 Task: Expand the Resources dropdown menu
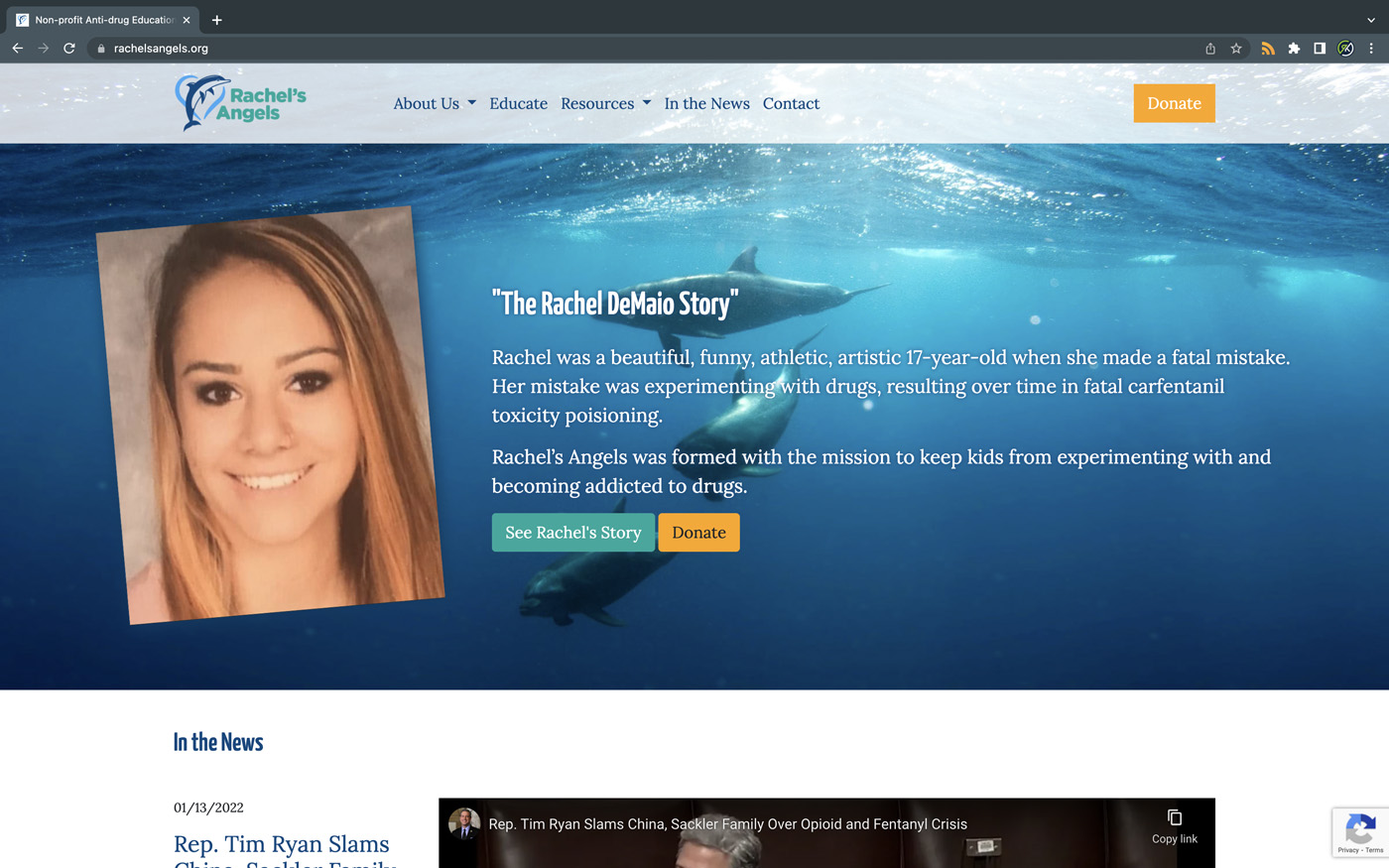[605, 103]
